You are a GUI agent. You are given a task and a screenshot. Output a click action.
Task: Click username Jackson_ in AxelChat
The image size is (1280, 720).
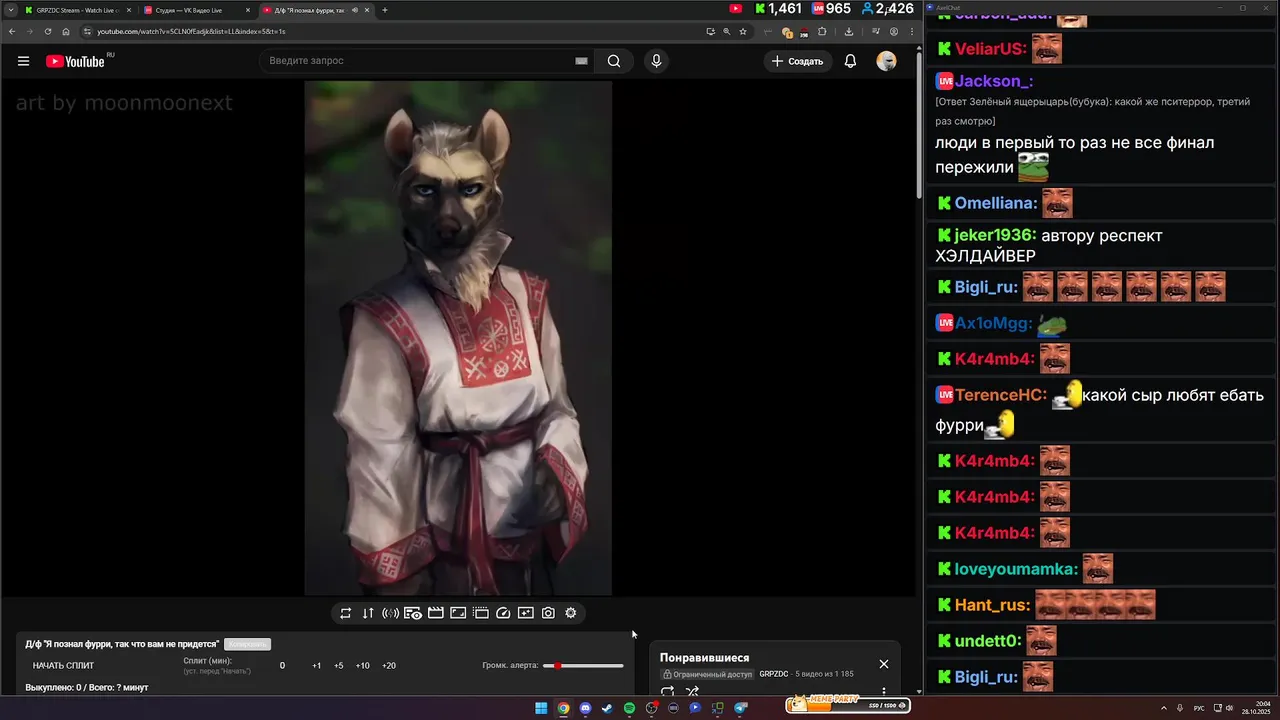994,81
